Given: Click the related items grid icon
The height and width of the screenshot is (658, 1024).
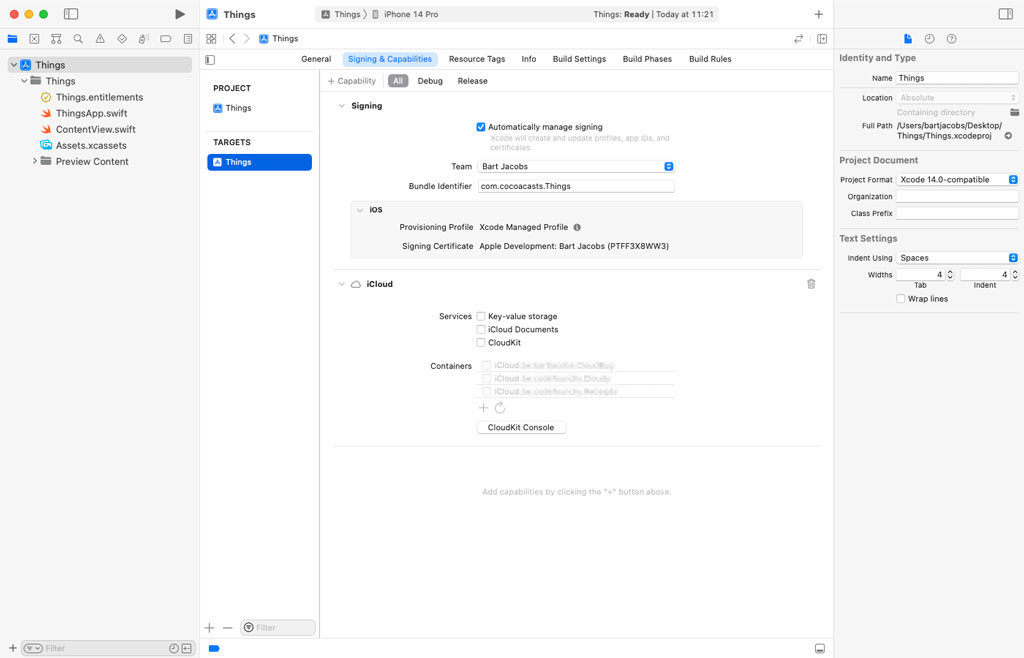Looking at the screenshot, I should [x=211, y=39].
